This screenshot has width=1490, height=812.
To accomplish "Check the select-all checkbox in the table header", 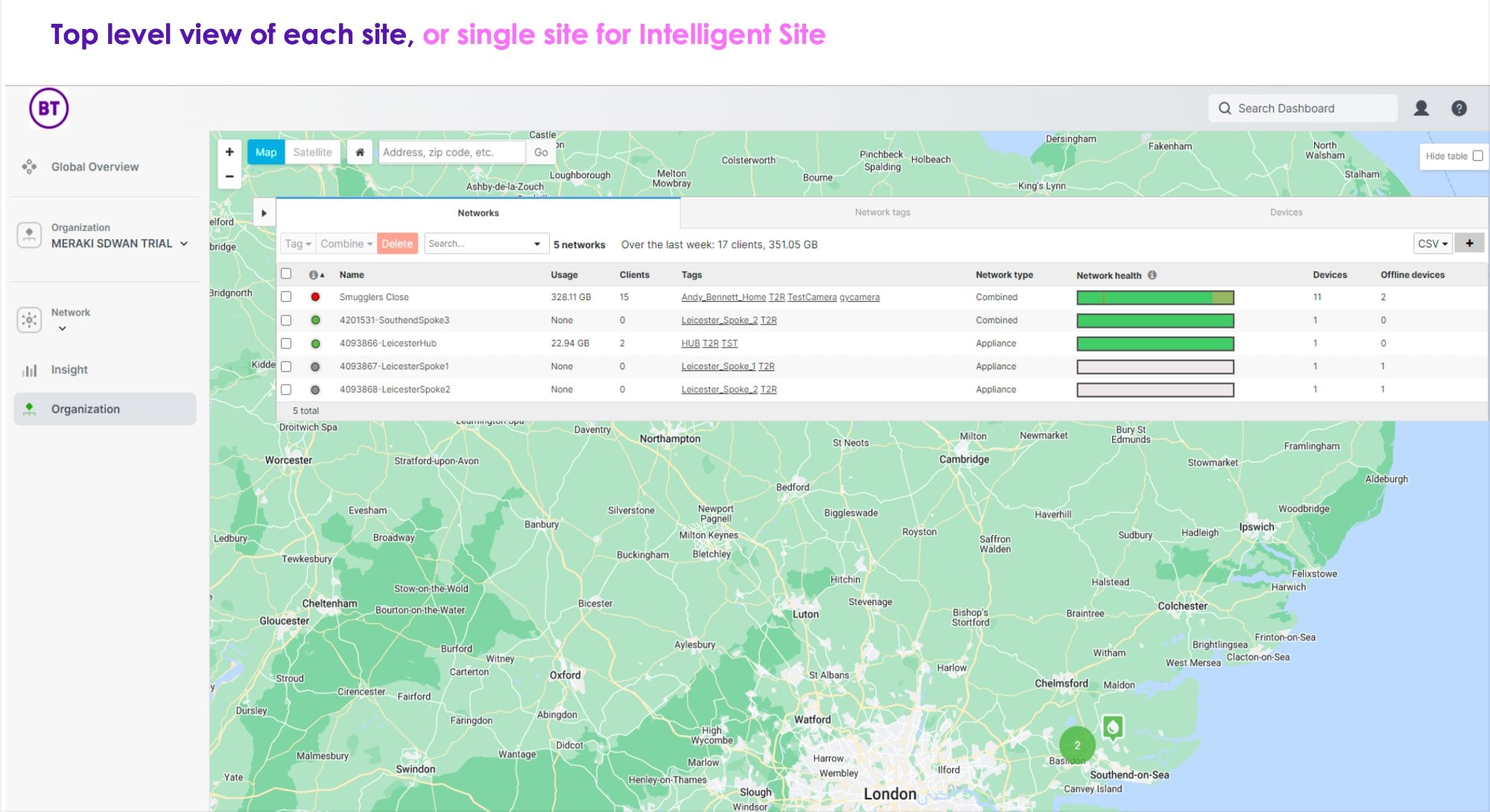I will [288, 274].
